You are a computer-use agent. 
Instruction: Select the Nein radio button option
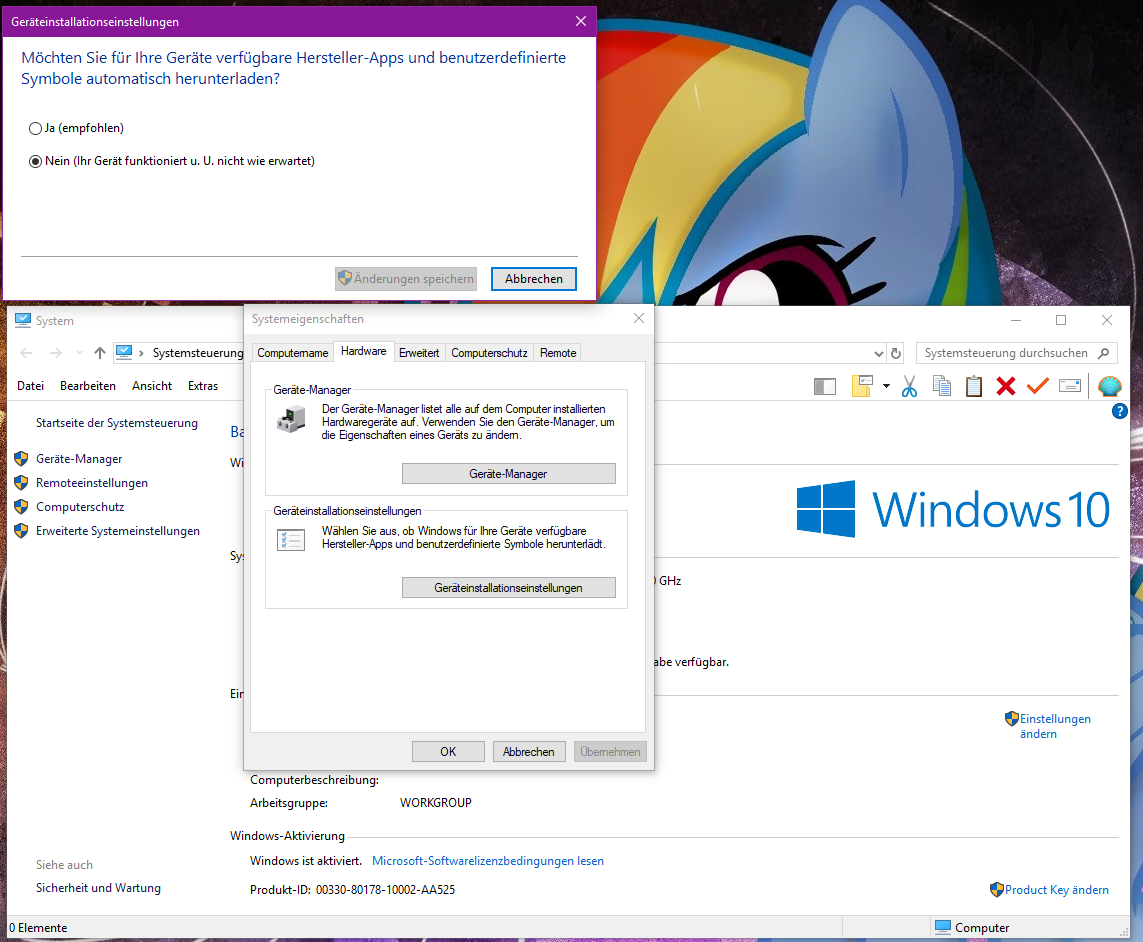[35, 162]
